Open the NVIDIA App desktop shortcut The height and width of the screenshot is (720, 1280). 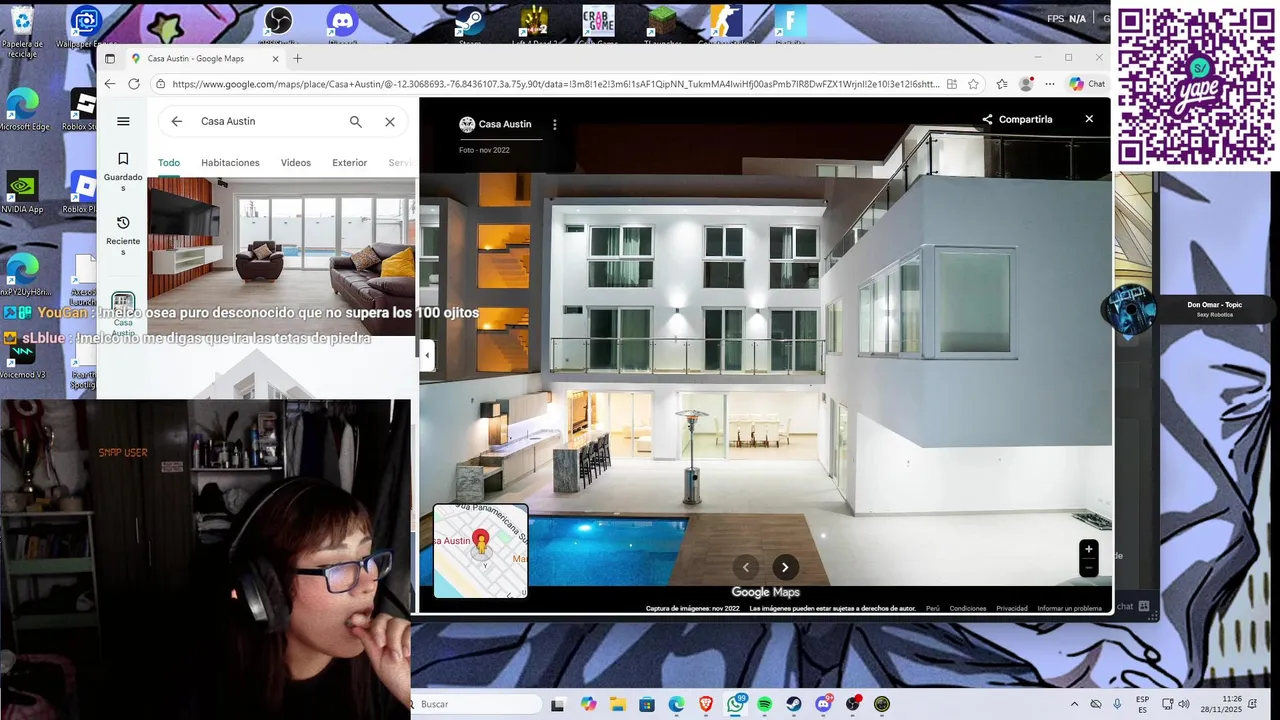tap(22, 192)
